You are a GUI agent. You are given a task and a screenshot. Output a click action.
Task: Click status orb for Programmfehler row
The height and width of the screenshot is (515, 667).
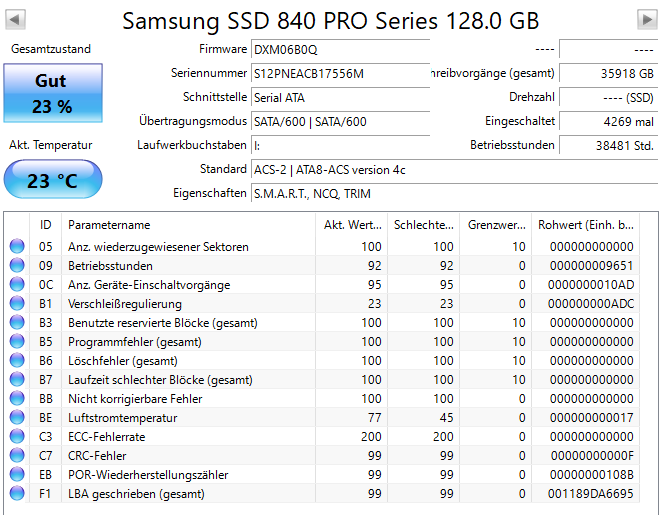pos(16,342)
